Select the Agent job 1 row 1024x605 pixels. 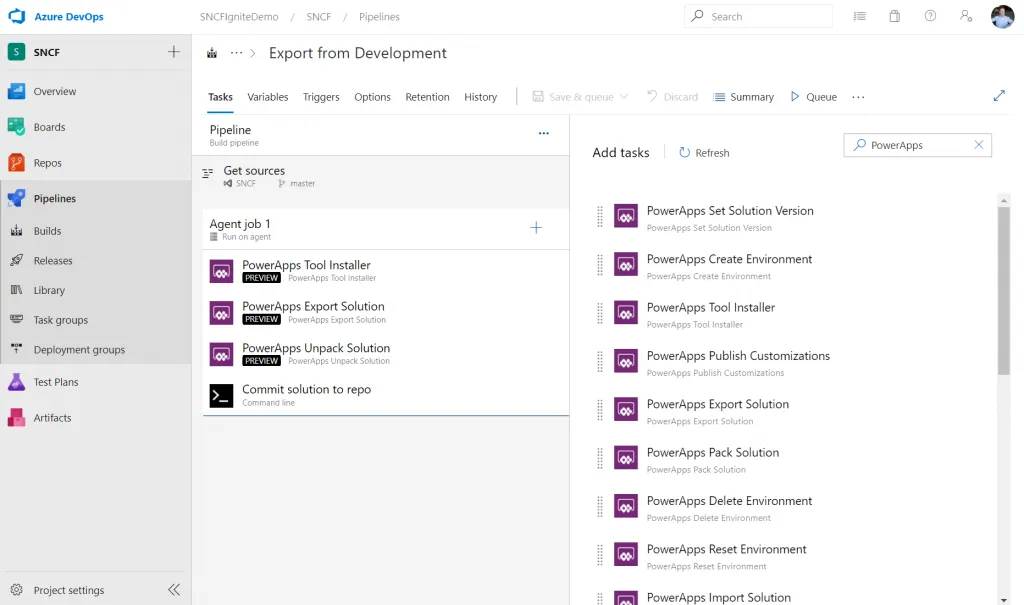[x=385, y=229]
